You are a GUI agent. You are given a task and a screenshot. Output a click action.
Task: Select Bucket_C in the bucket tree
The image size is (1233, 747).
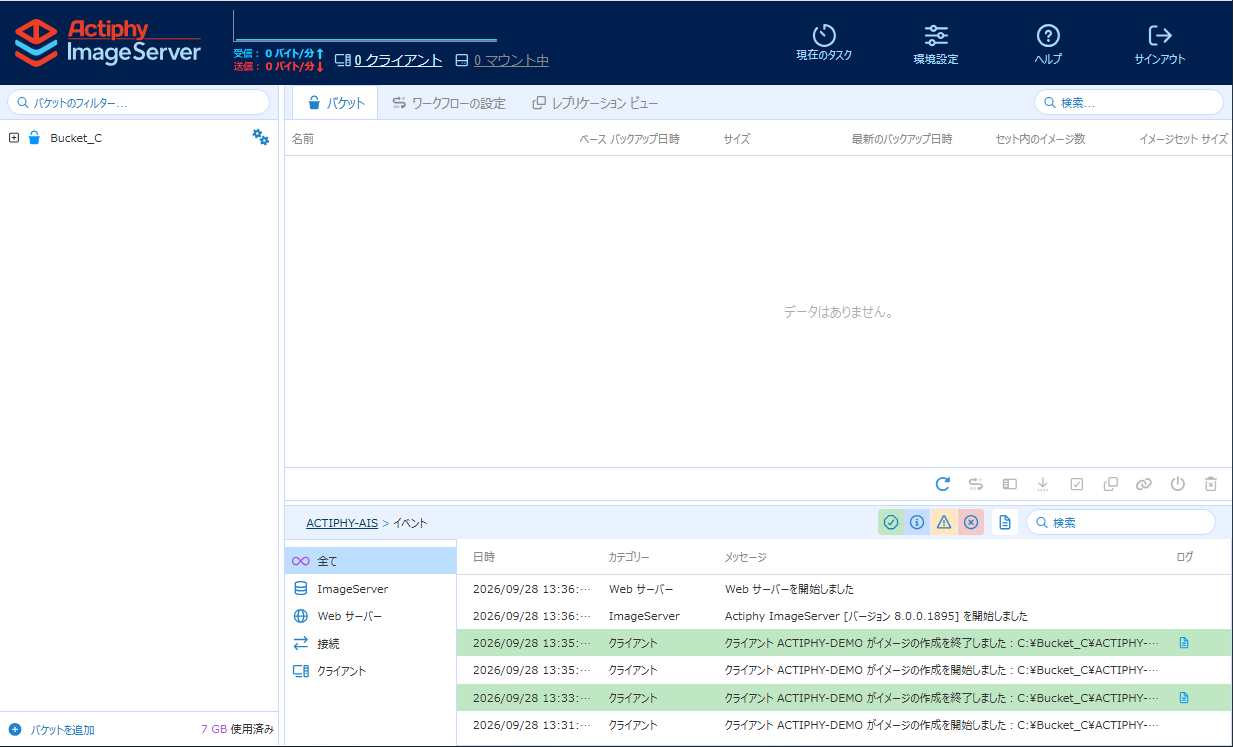(76, 138)
